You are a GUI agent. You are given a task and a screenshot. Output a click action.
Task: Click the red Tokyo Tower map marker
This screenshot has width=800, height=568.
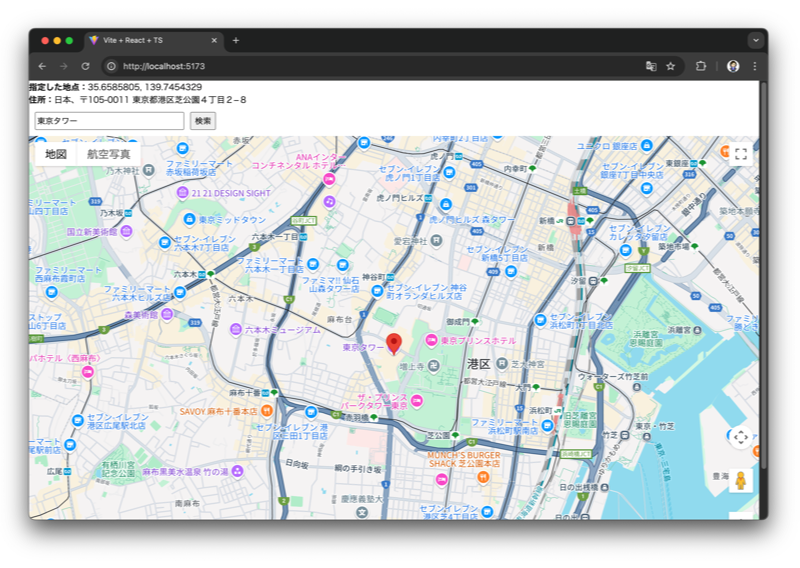394,343
